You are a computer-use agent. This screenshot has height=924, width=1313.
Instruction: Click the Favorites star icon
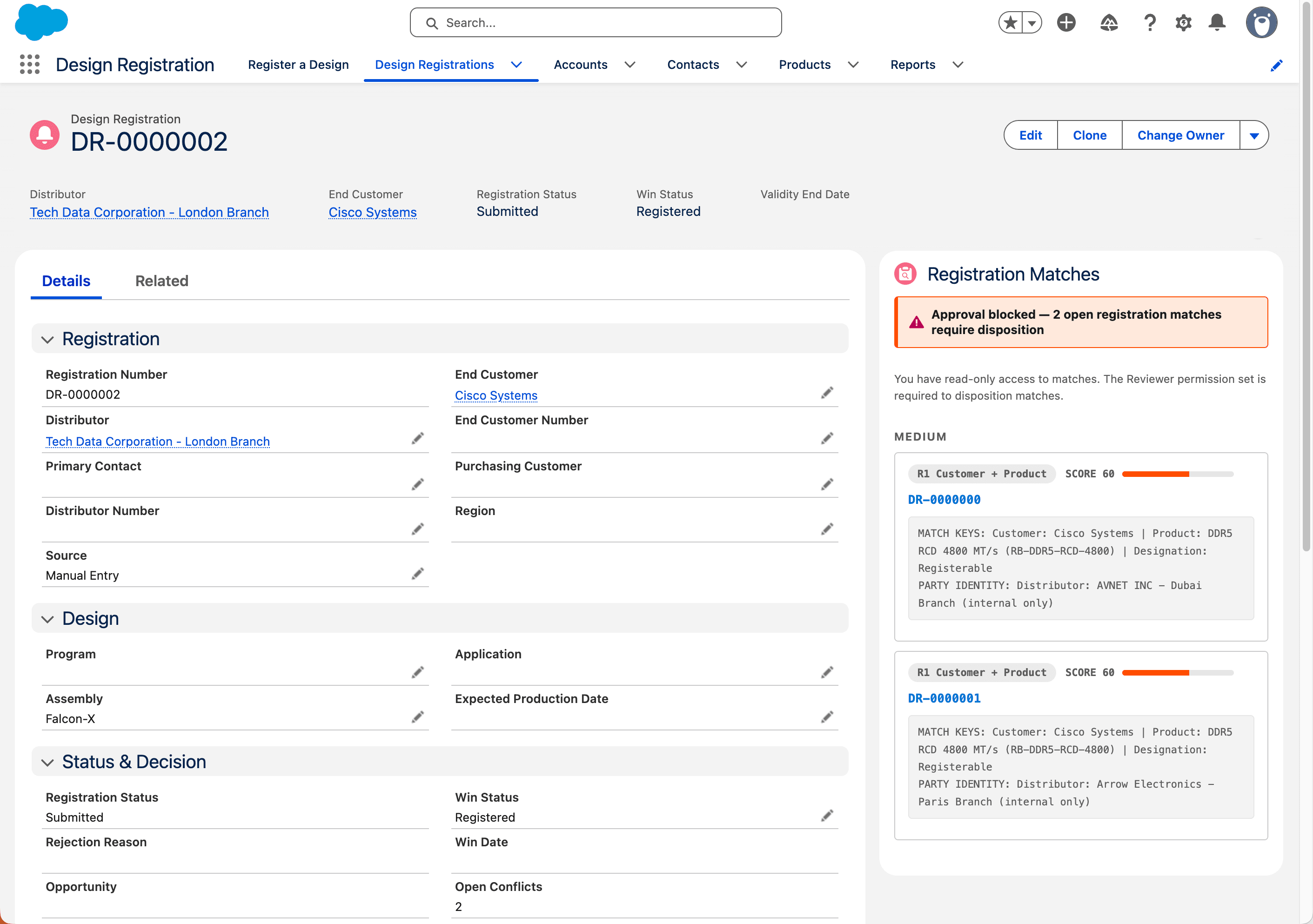pos(1011,23)
